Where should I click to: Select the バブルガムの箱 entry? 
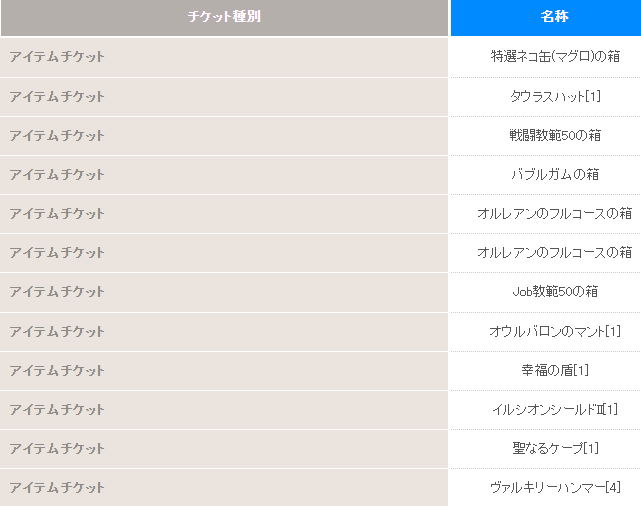click(555, 175)
